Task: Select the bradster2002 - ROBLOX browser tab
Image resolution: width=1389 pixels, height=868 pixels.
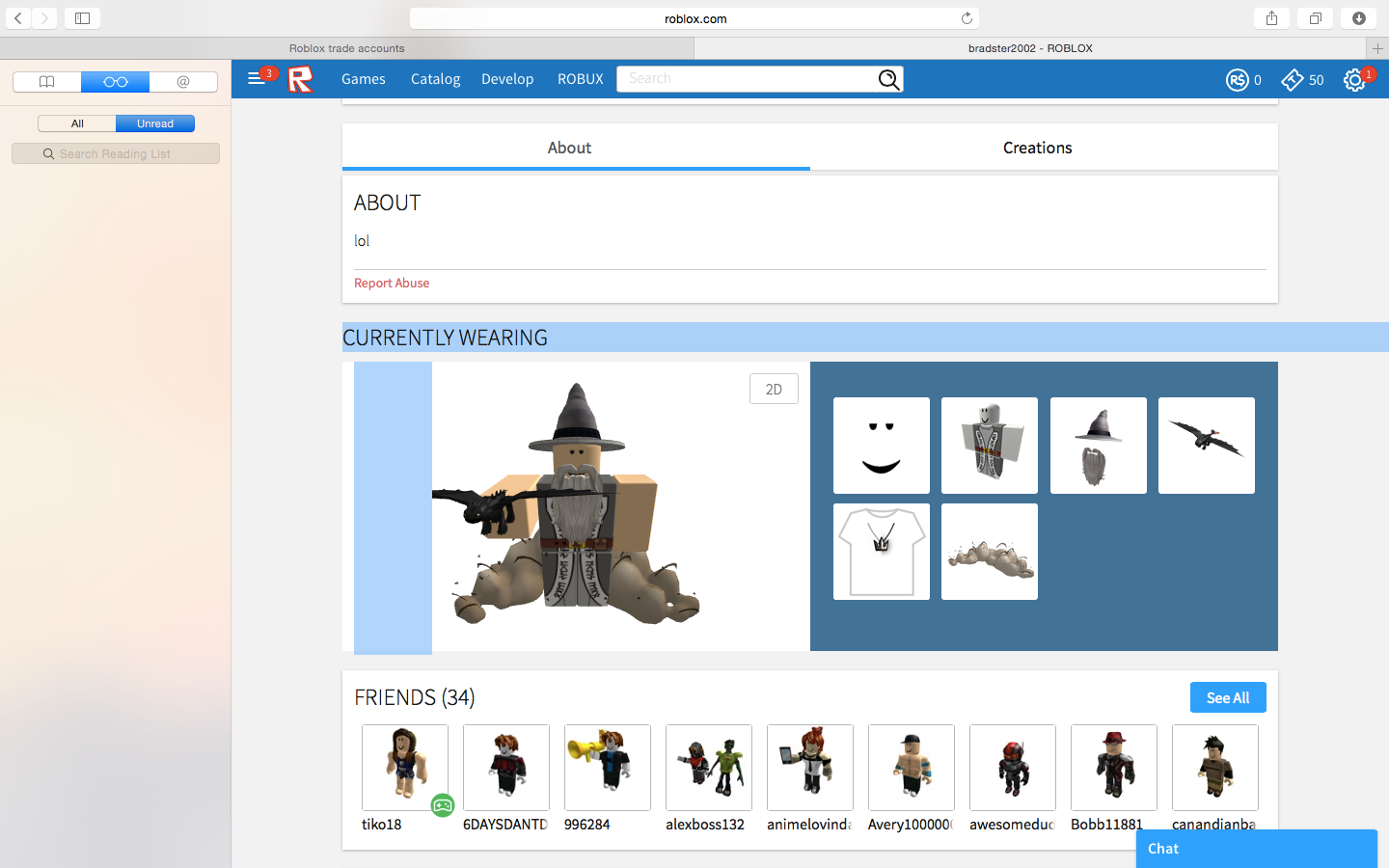Action: 1030,48
